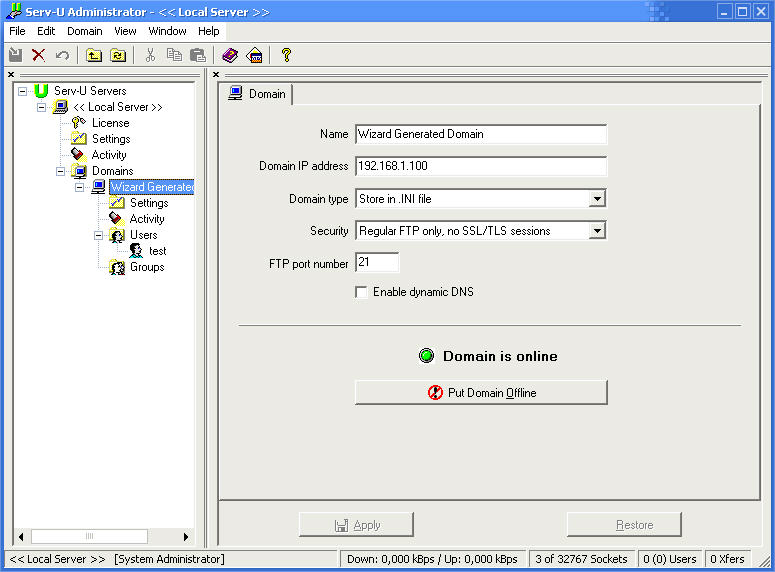775x572 pixels.
Task: Click the green Serv-U Servers root icon
Action: click(x=41, y=91)
